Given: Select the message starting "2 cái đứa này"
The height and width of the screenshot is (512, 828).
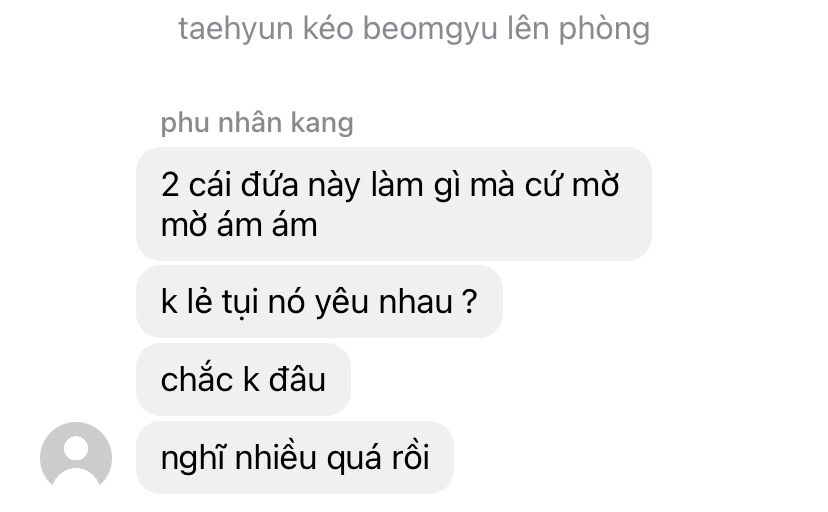Looking at the screenshot, I should [394, 204].
